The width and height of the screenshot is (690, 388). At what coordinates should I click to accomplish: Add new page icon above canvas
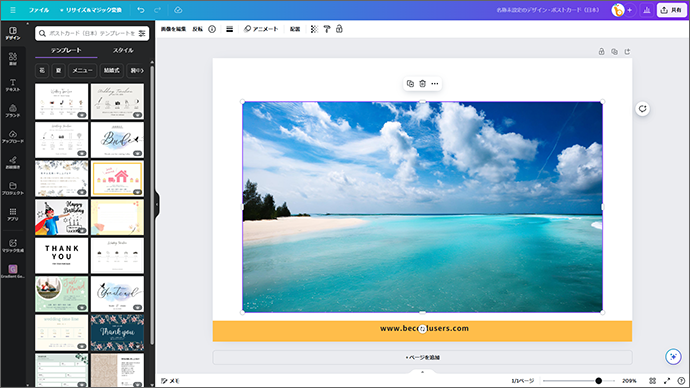627,51
